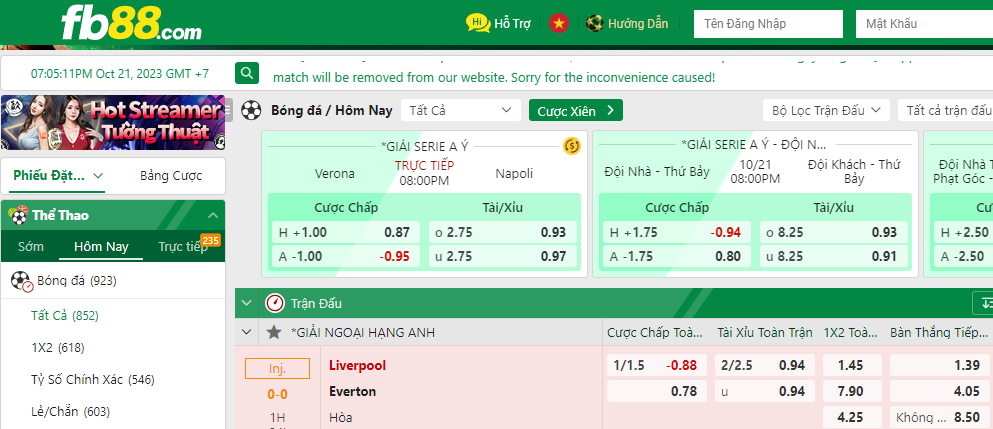Click the Mật Khẩu password field
The image size is (993, 429).
(x=925, y=23)
